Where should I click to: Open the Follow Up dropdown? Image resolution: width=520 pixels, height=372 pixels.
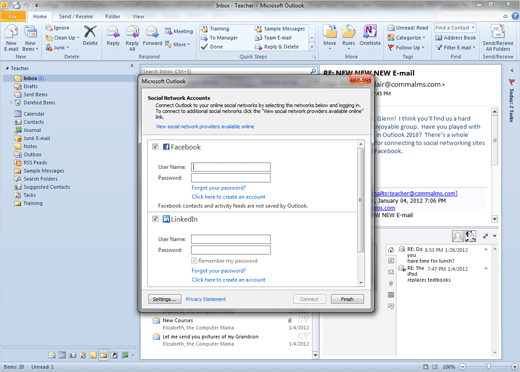coord(406,47)
